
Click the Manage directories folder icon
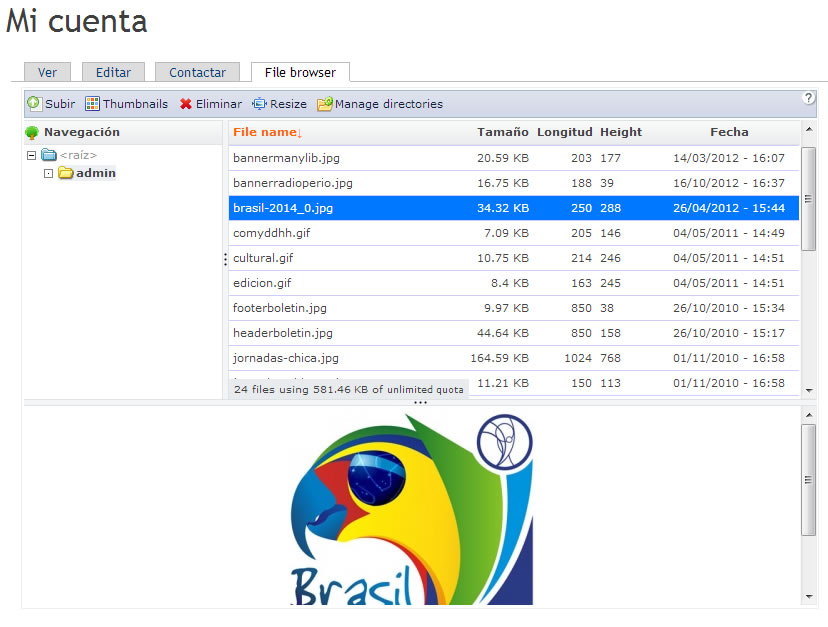coord(325,104)
